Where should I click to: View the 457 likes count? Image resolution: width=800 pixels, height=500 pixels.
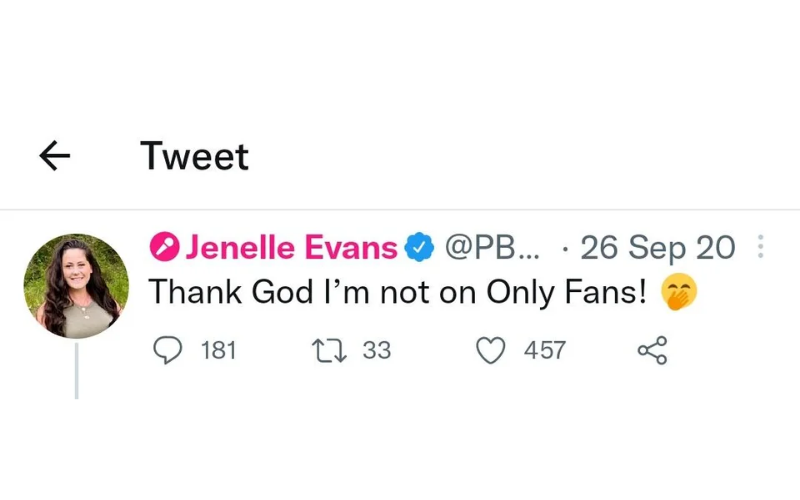(x=545, y=351)
